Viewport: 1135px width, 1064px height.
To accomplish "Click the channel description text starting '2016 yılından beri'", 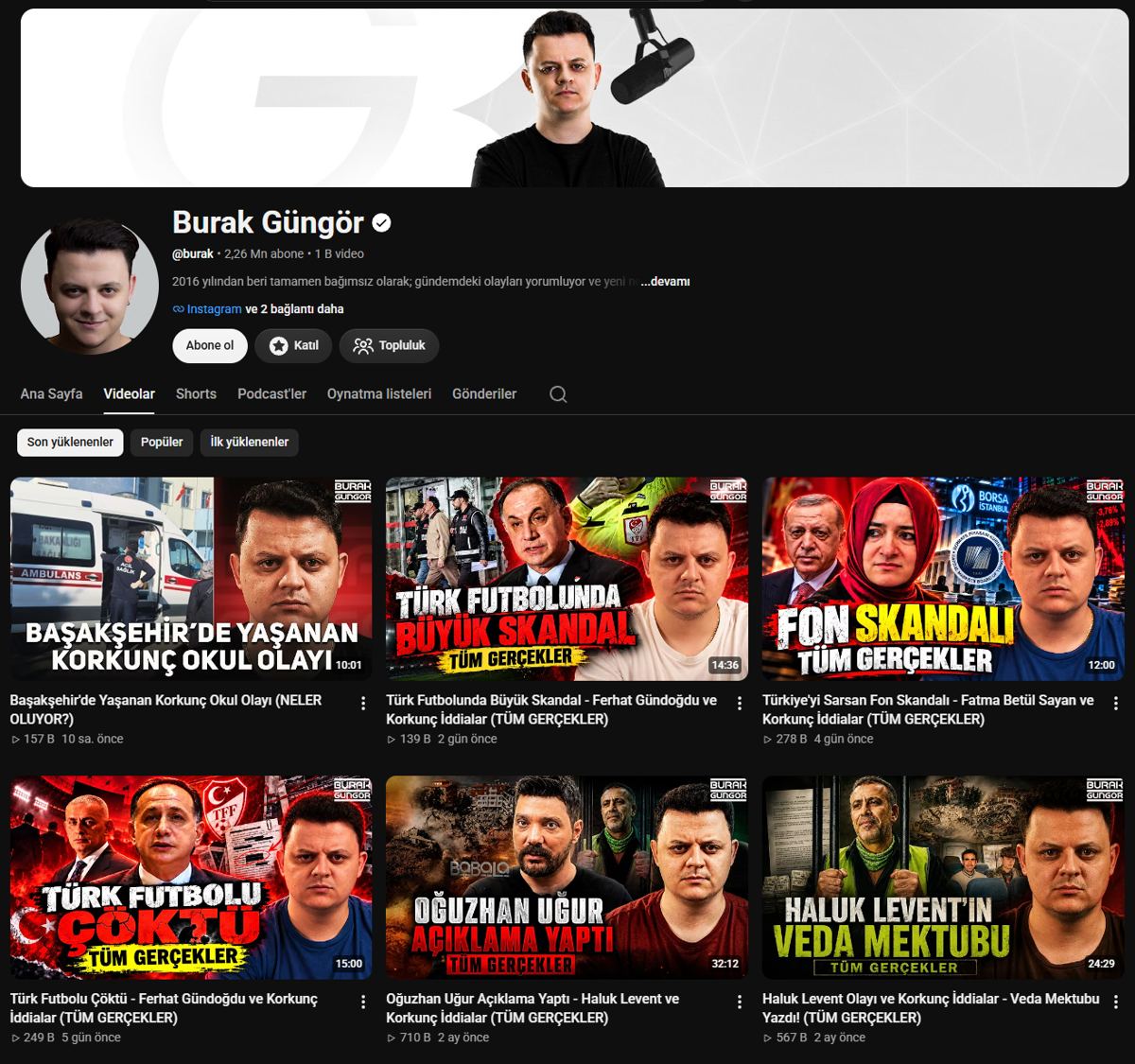I will point(405,282).
